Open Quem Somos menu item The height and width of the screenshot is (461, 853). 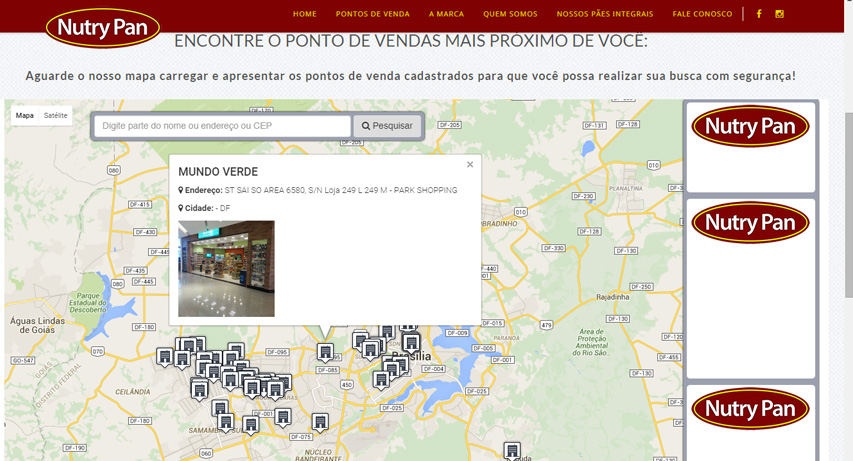(510, 14)
